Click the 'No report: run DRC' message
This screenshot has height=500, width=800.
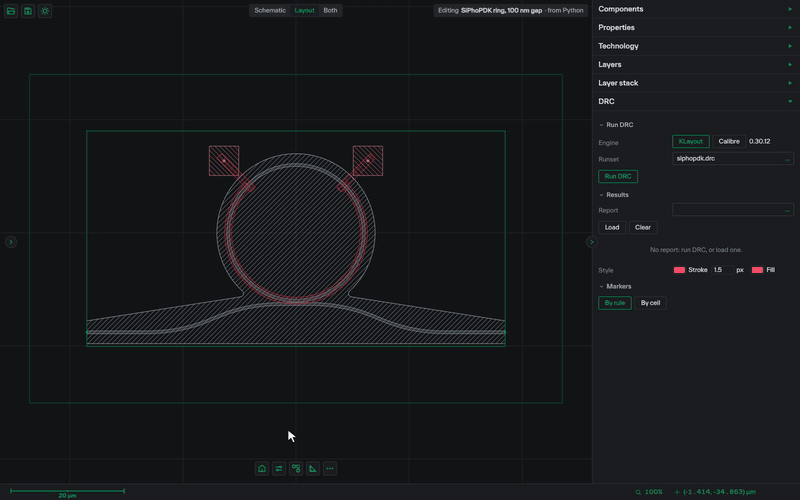click(x=696, y=250)
